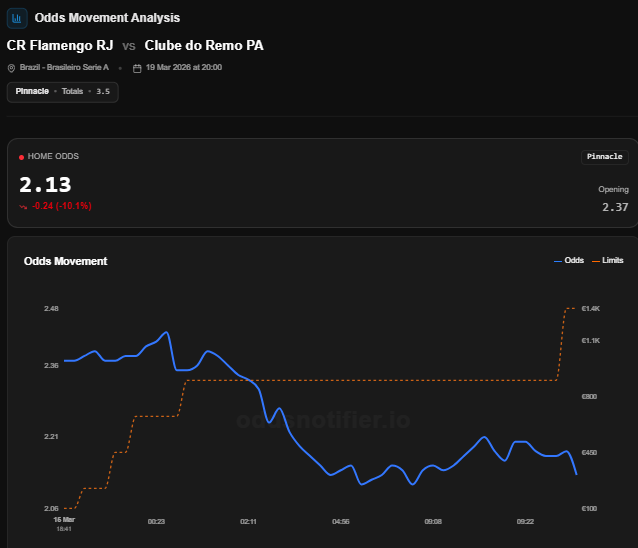
Task: Click the 00:23 time axis label
Action: click(156, 522)
